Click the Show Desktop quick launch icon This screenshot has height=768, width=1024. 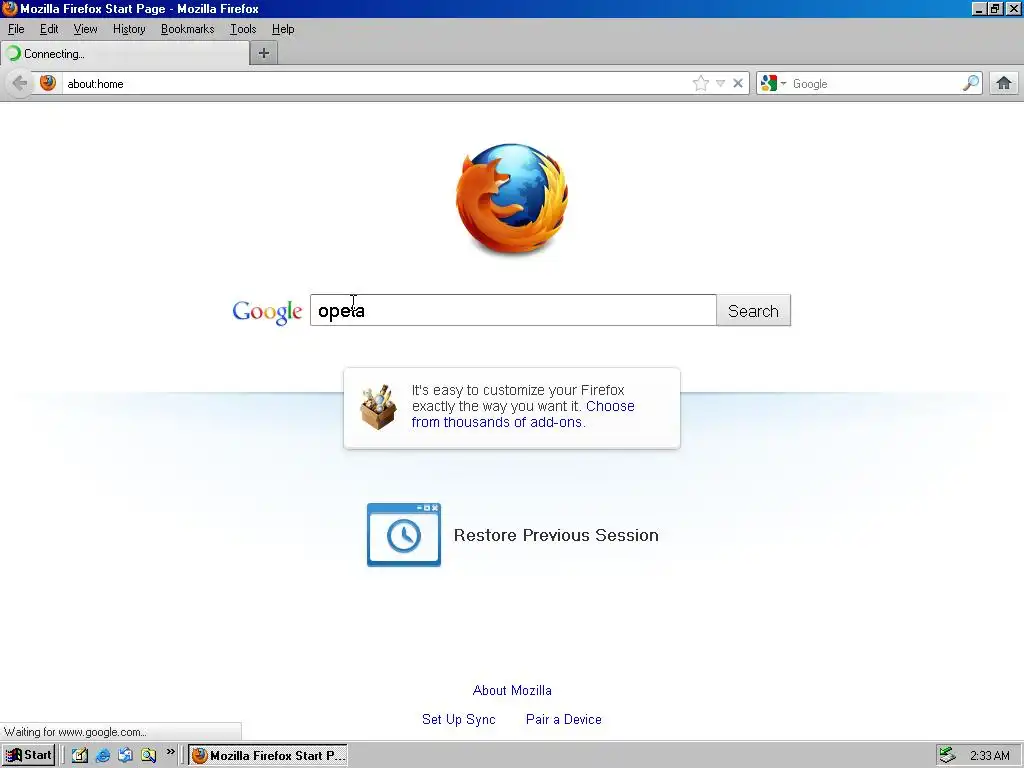(80, 755)
